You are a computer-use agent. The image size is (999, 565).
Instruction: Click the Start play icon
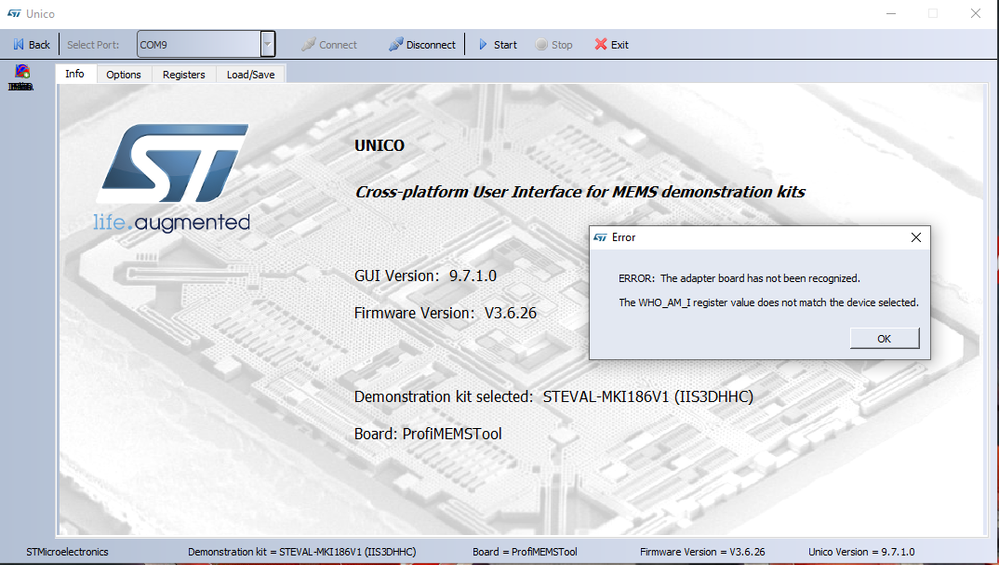point(483,45)
